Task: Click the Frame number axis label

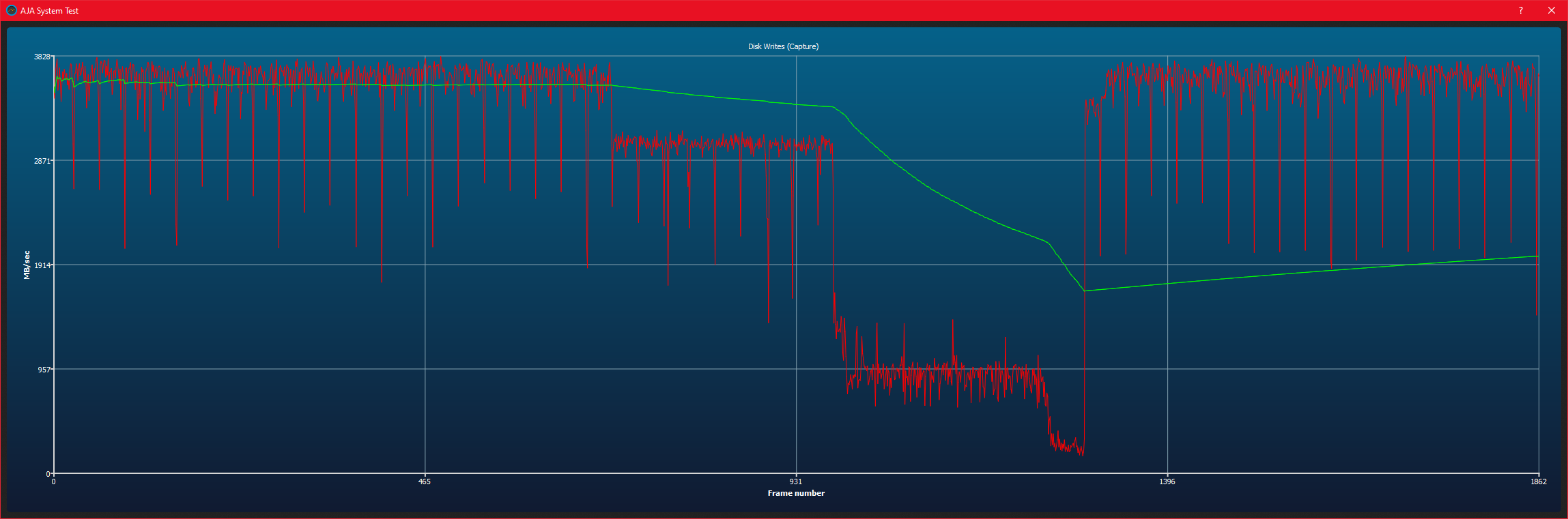Action: (796, 493)
